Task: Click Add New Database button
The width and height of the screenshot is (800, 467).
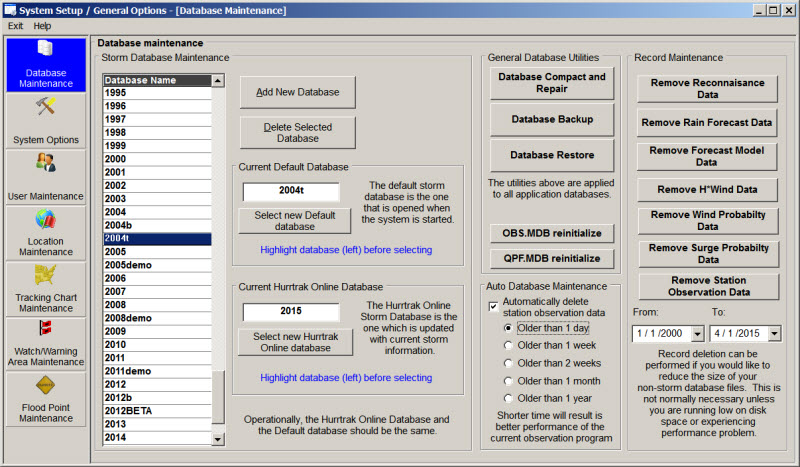Action: click(298, 92)
